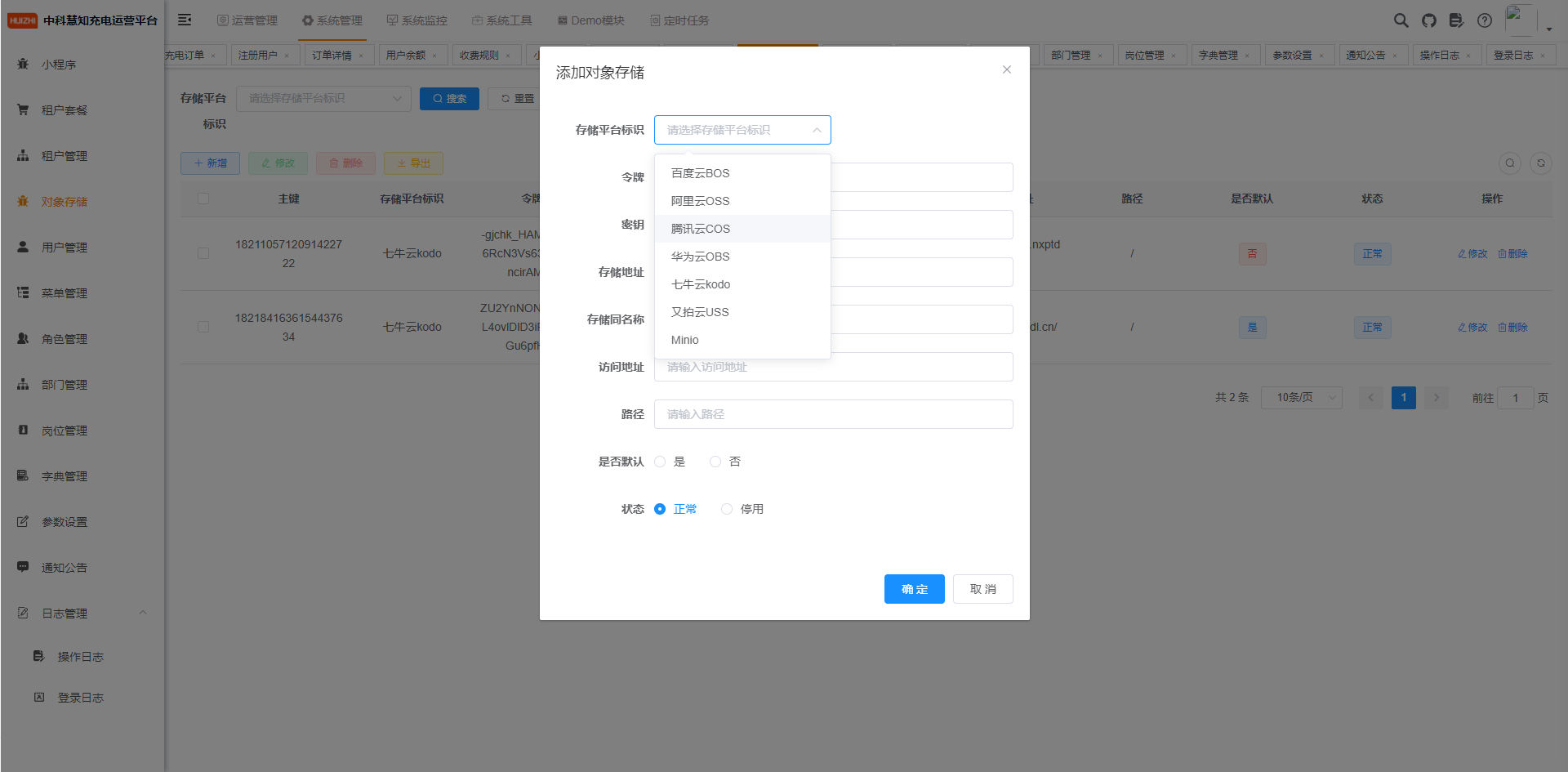Image resolution: width=1568 pixels, height=772 pixels.
Task: Open 租户套餐 sidebar item
Action: [x=82, y=110]
